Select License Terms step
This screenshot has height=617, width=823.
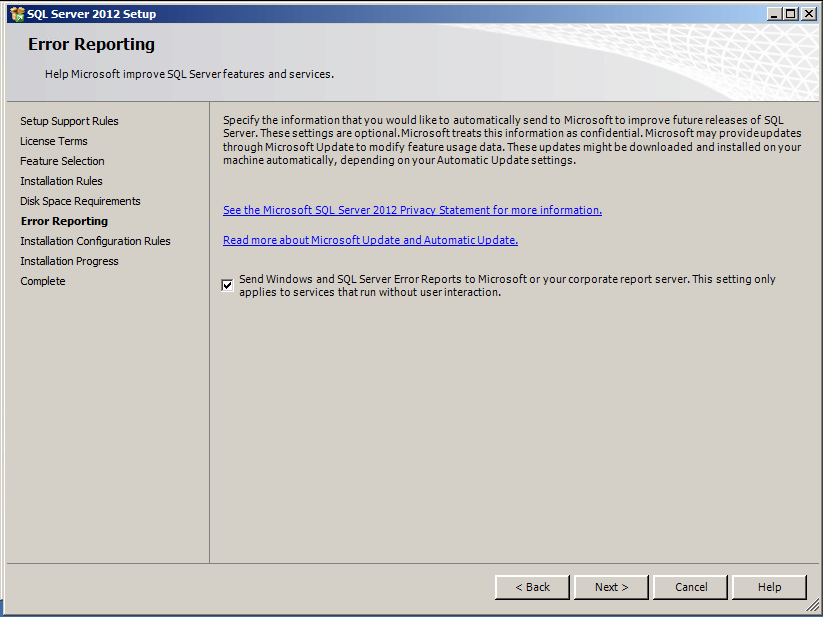pos(54,141)
